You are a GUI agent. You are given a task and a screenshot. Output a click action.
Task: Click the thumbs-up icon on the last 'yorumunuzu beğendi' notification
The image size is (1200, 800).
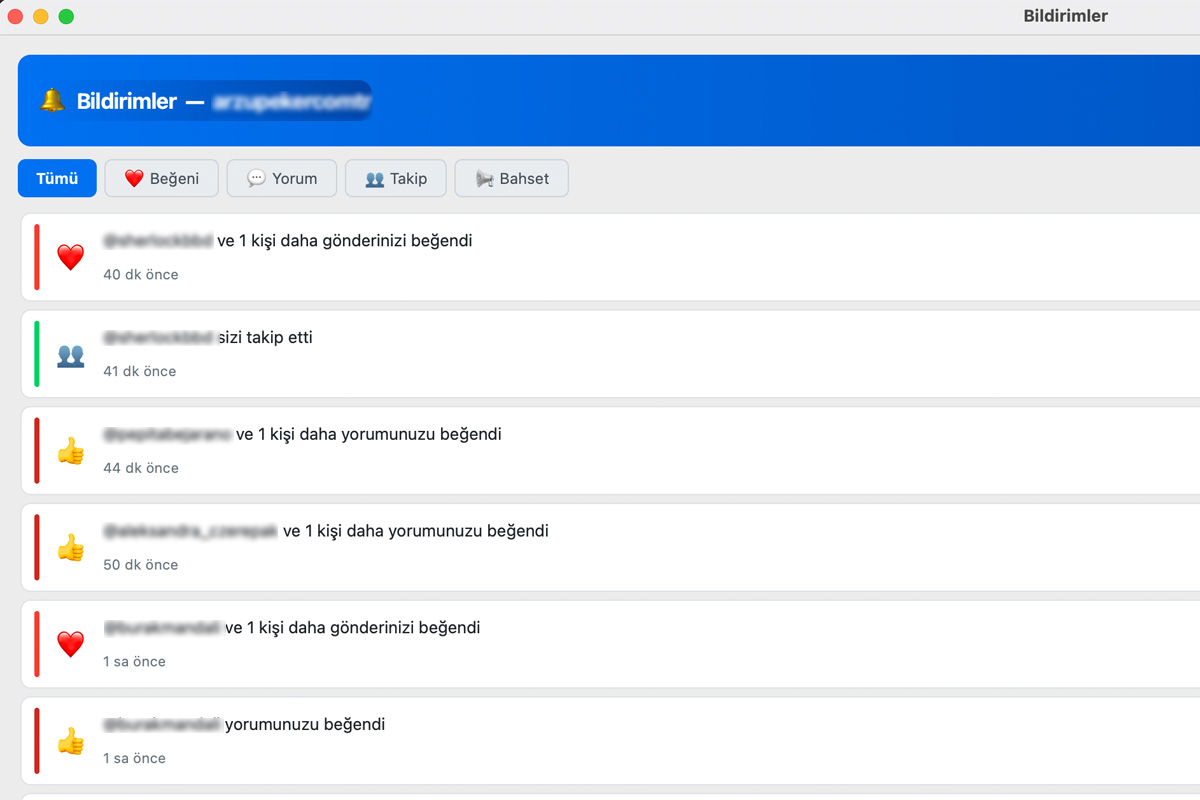[x=70, y=741]
